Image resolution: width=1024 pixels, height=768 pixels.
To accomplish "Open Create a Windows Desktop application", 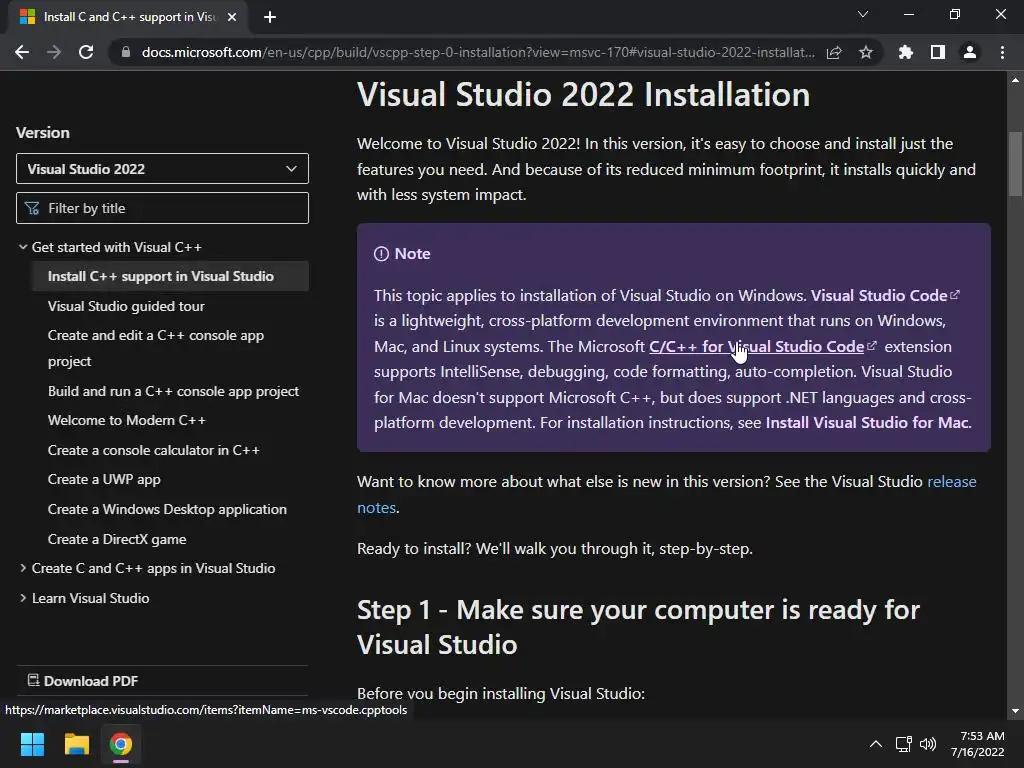I will [167, 509].
